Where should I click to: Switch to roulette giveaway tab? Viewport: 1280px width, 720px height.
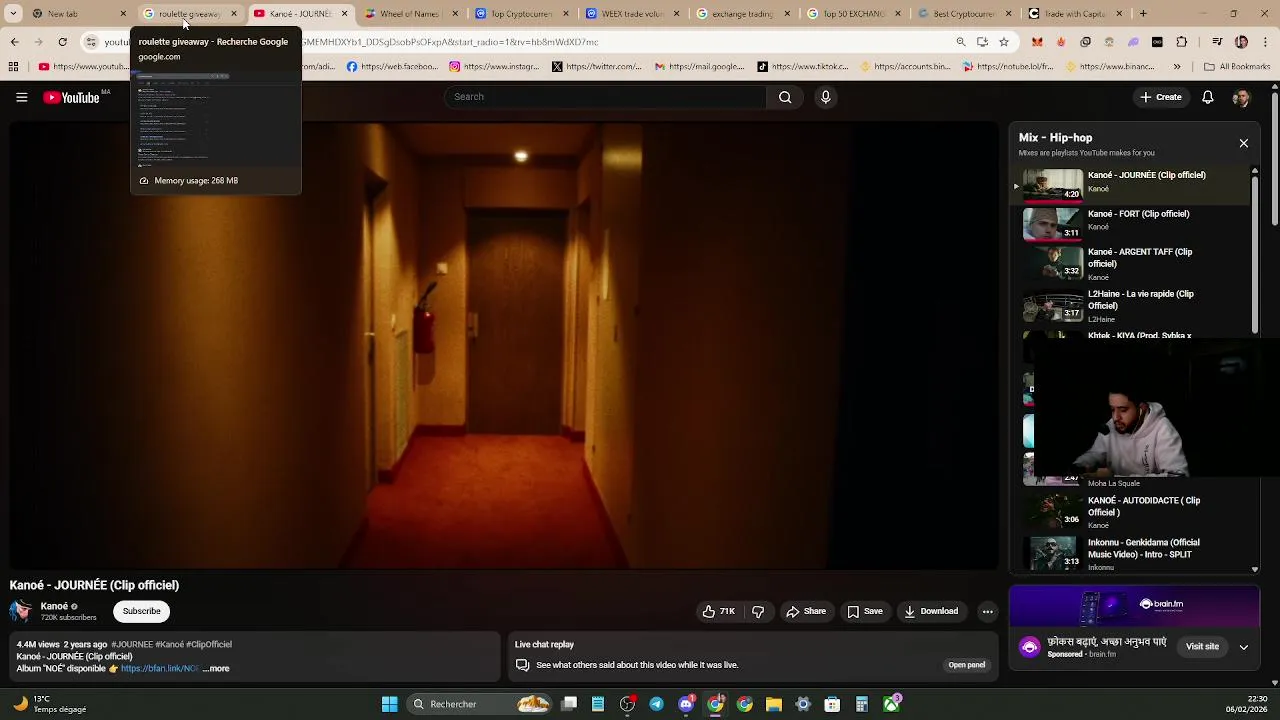189,14
